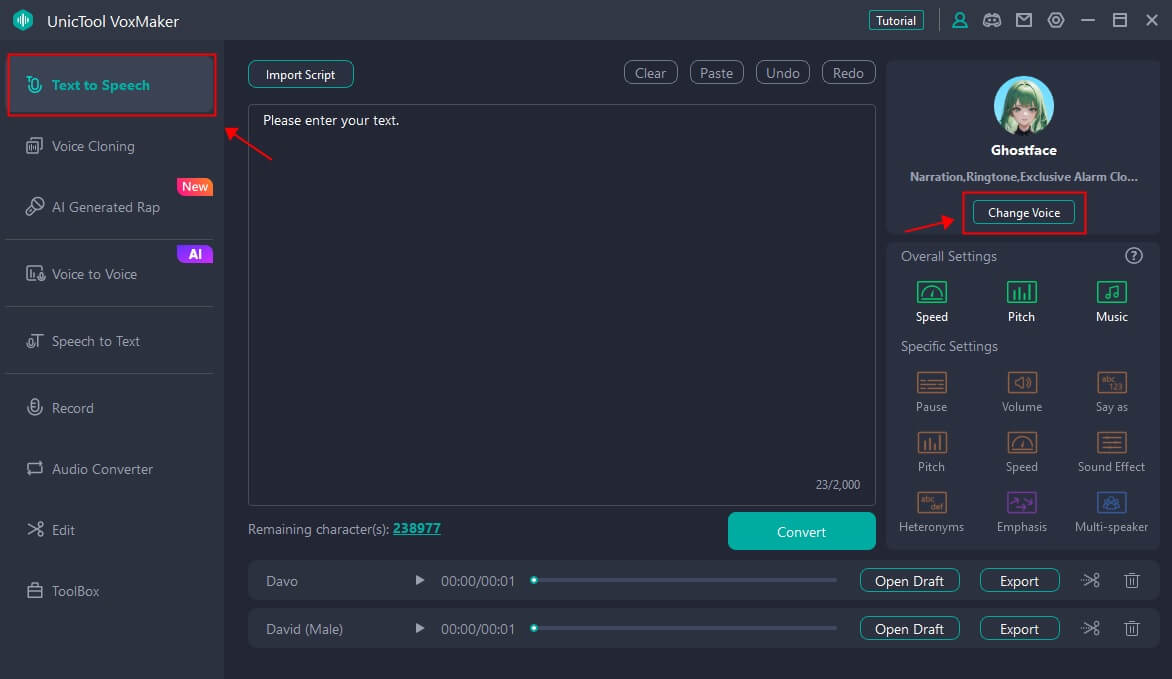Switch to Voice Cloning tab
The height and width of the screenshot is (679, 1172).
[x=93, y=146]
